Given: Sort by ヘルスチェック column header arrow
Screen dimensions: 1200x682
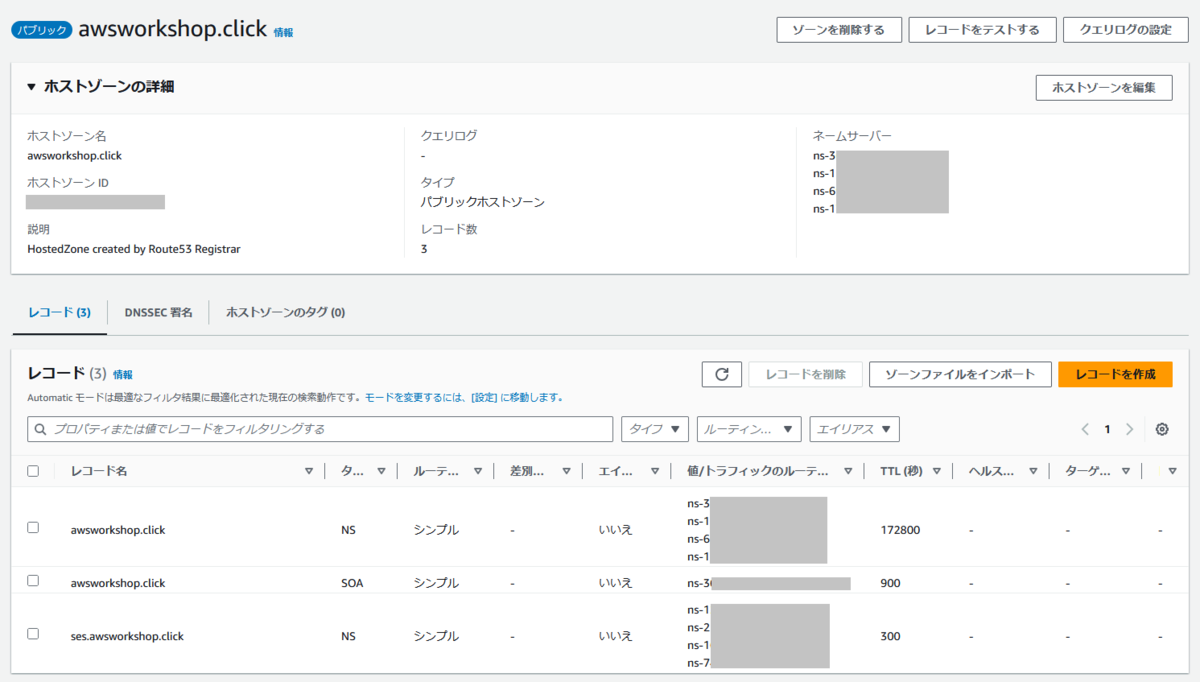Looking at the screenshot, I should 1032,471.
